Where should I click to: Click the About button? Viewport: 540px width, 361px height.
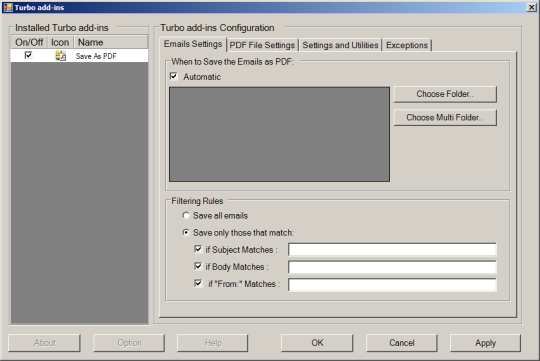coord(44,343)
